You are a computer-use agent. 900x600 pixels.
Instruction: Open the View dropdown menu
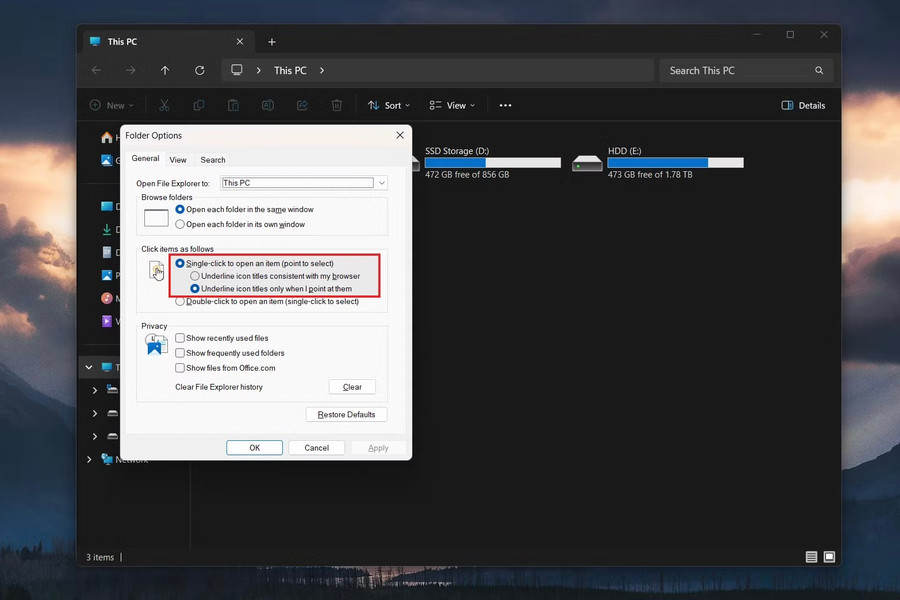tap(452, 105)
